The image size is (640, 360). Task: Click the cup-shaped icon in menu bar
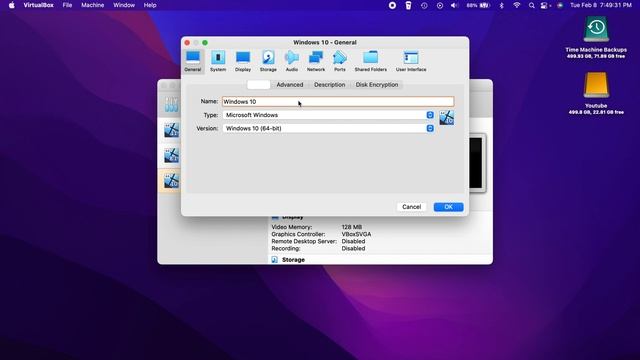click(x=408, y=5)
